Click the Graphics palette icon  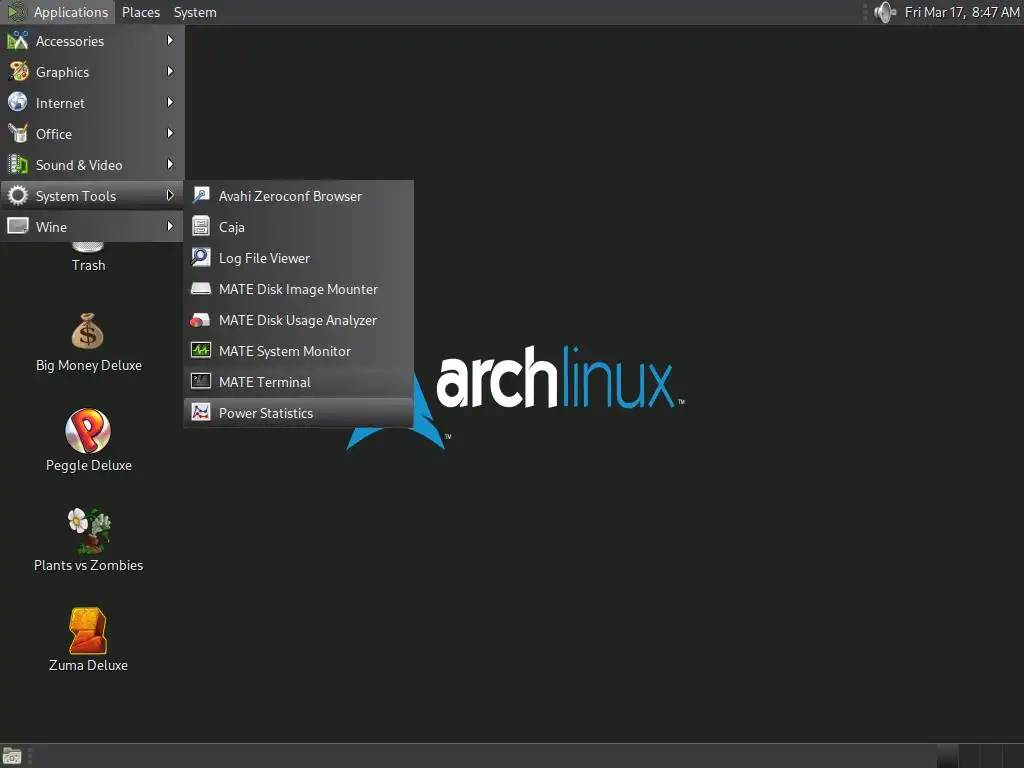coord(18,71)
